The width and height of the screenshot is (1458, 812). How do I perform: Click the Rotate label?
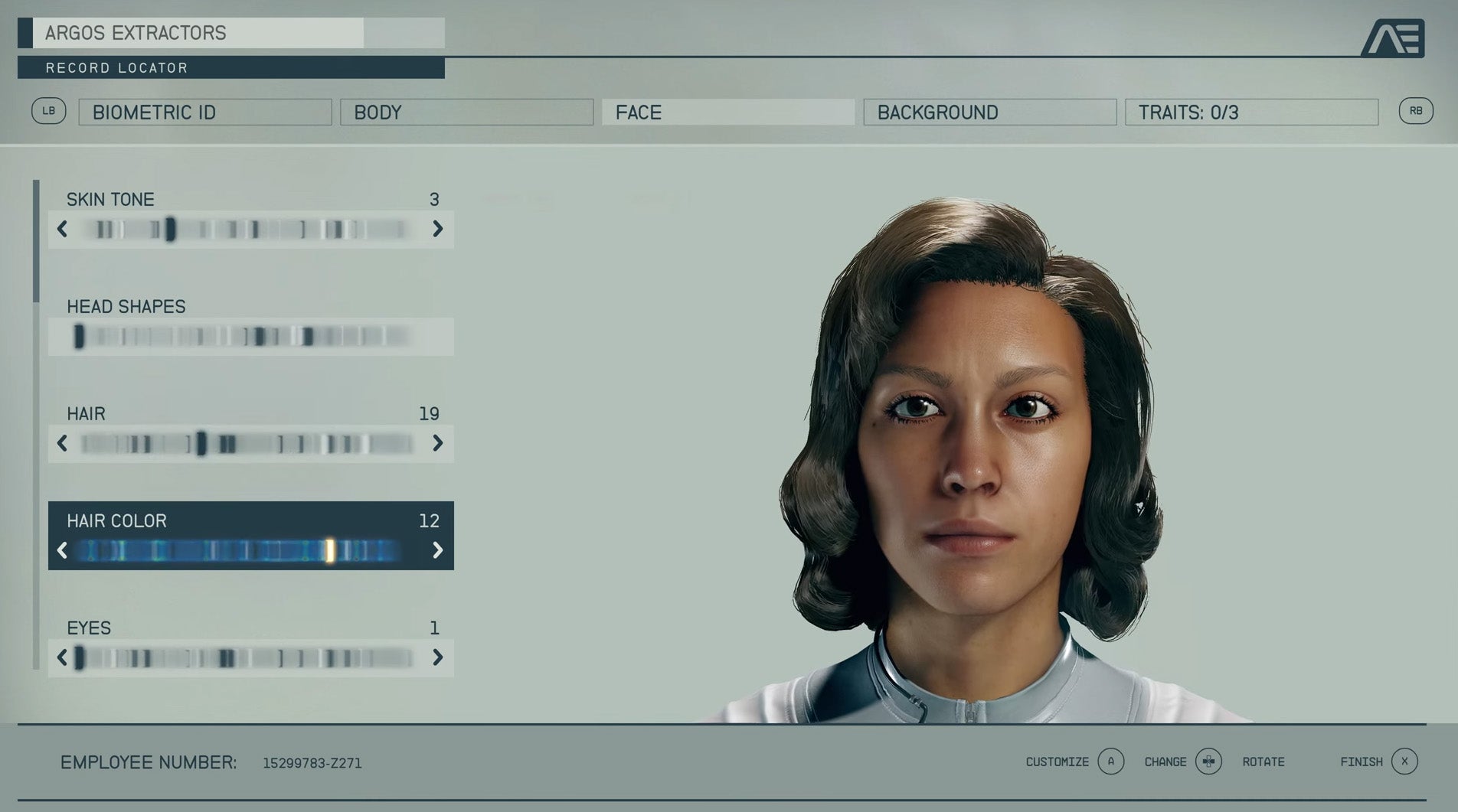tap(1263, 761)
